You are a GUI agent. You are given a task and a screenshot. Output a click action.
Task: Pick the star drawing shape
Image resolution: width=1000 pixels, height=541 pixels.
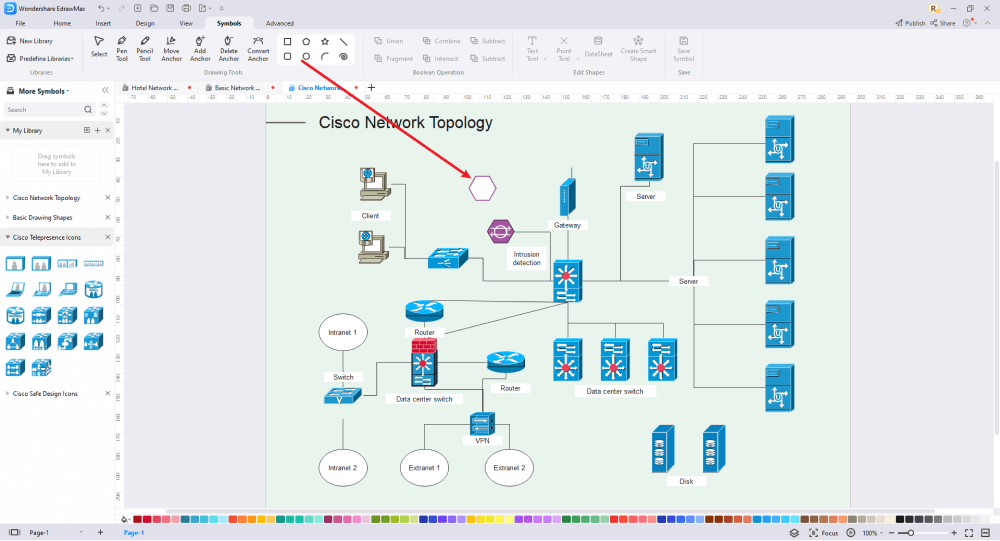click(325, 41)
